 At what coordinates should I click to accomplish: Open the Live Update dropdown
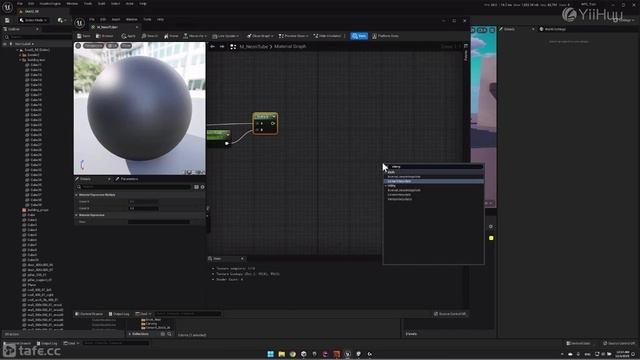click(226, 36)
